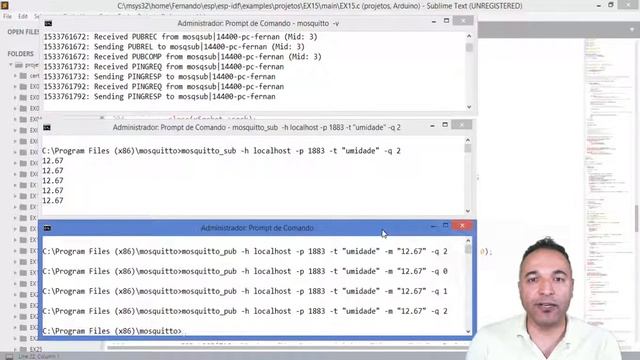Click the mosquitto_sub window title bar text

(x=257, y=127)
